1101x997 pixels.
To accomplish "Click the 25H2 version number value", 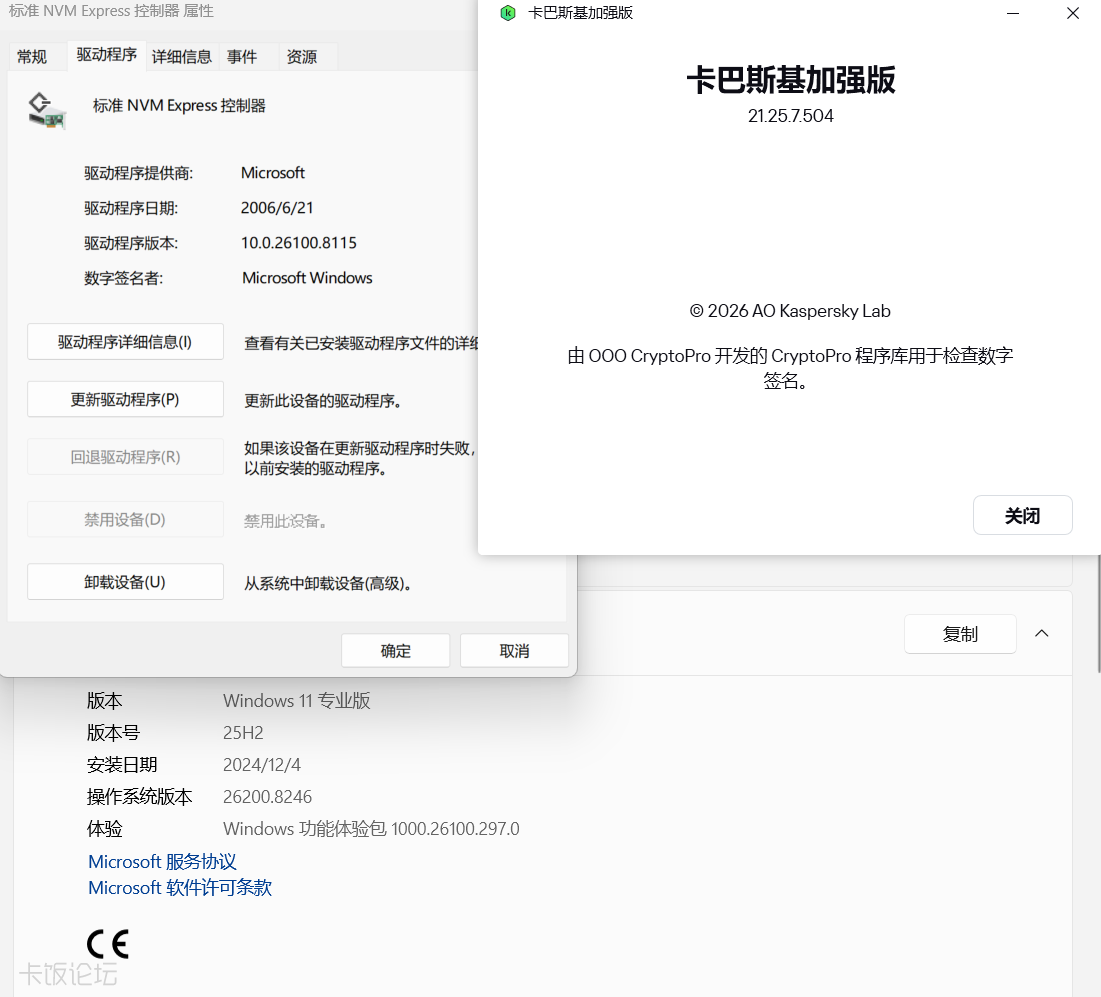I will (x=243, y=733).
